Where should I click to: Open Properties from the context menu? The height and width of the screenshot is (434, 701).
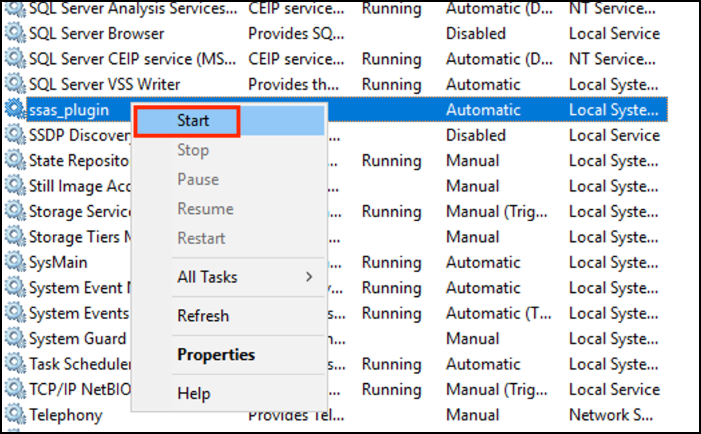point(216,355)
